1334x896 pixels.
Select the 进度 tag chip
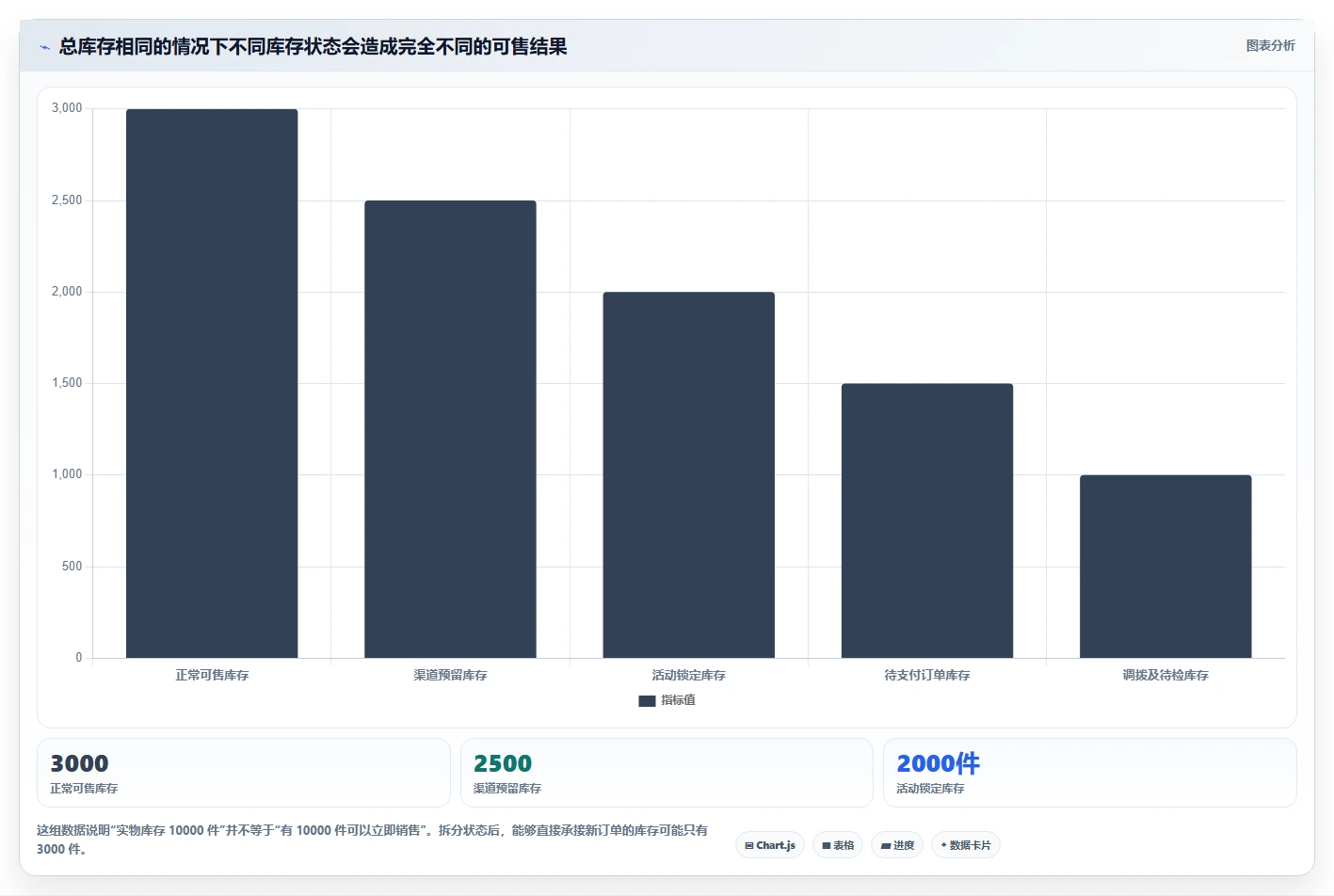897,845
